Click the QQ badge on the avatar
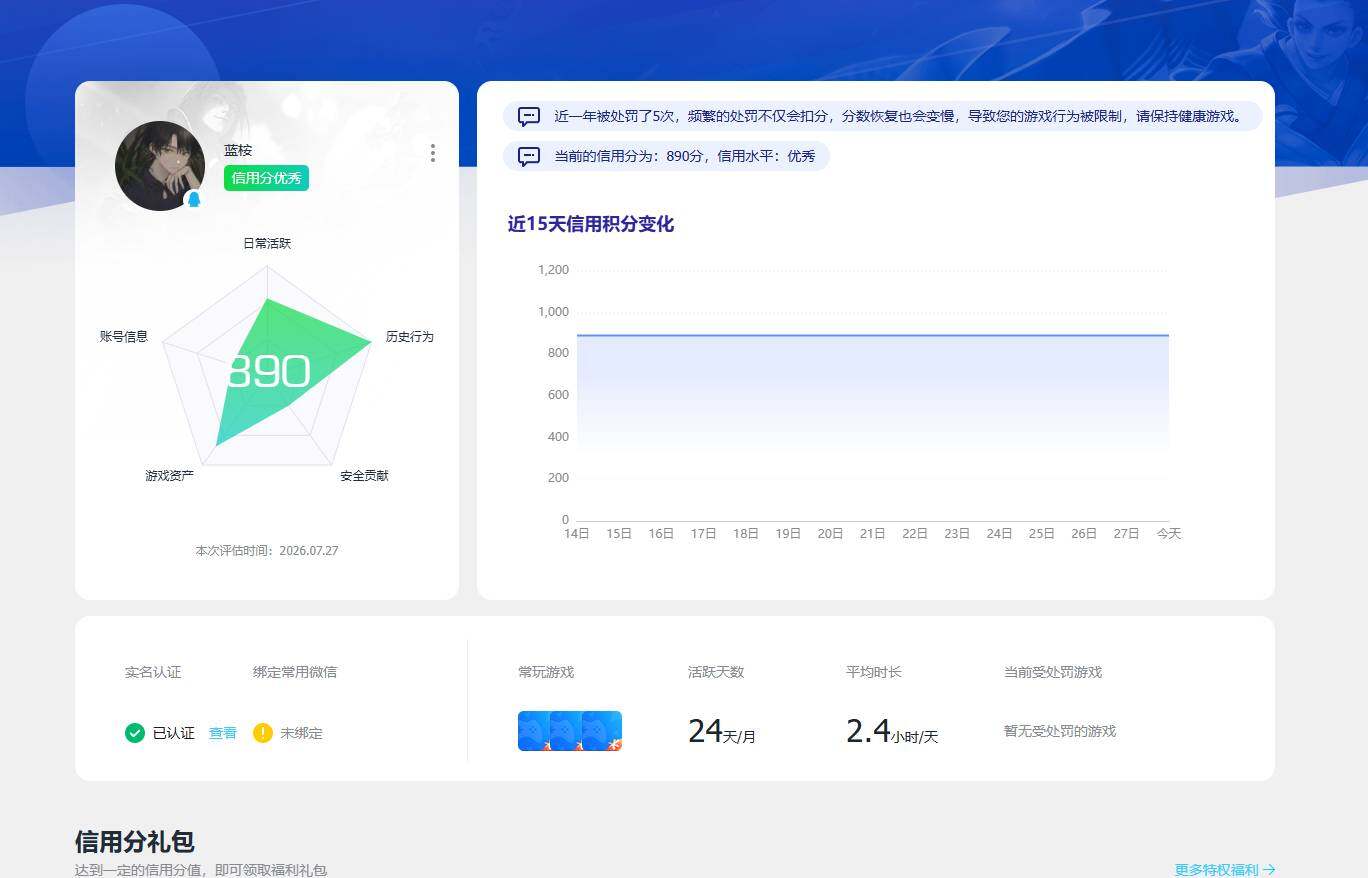This screenshot has width=1368, height=878. [x=194, y=200]
